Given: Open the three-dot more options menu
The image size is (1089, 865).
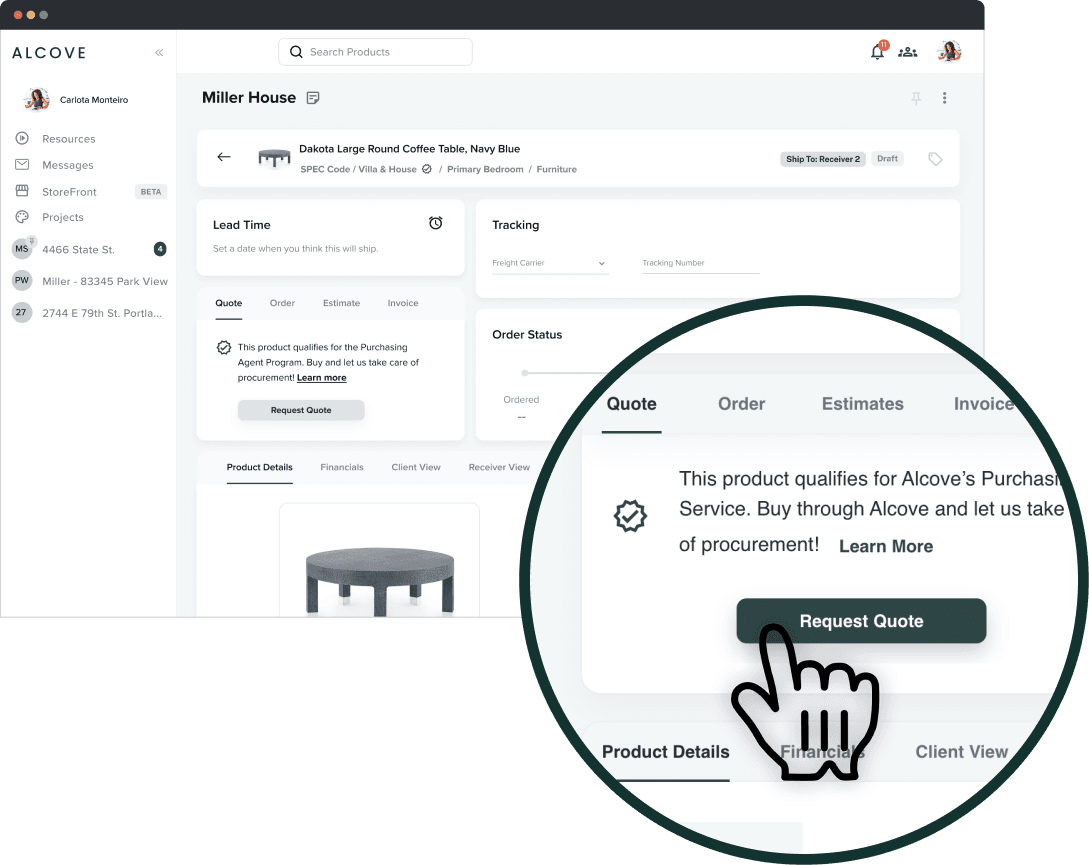Looking at the screenshot, I should tap(944, 98).
